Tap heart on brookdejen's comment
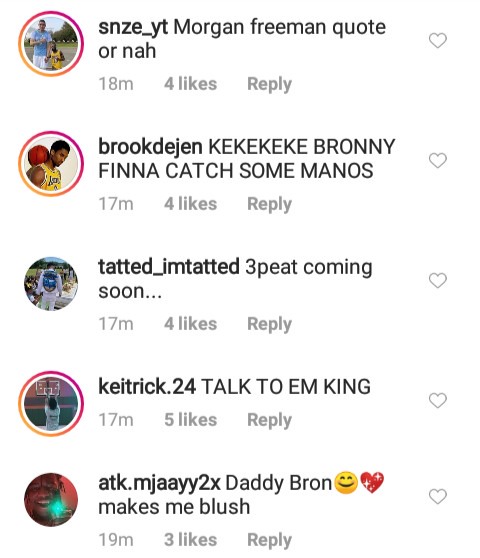 pos(437,160)
